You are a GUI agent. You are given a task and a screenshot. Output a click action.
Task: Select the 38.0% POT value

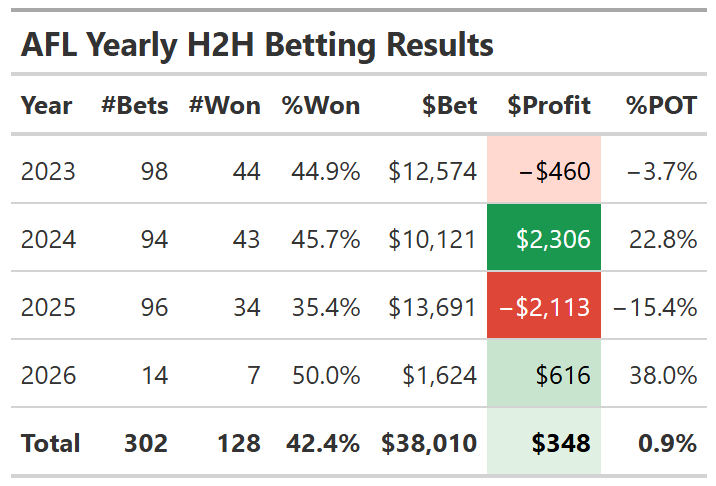coord(663,375)
